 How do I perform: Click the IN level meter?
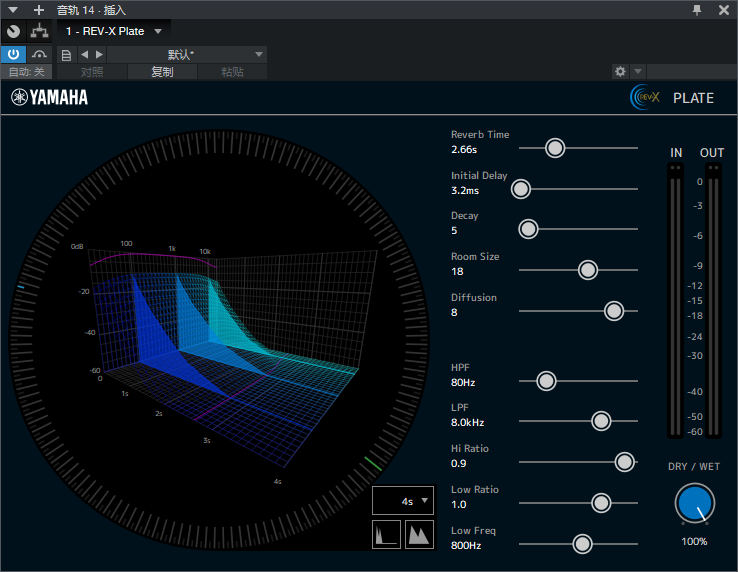tap(675, 301)
